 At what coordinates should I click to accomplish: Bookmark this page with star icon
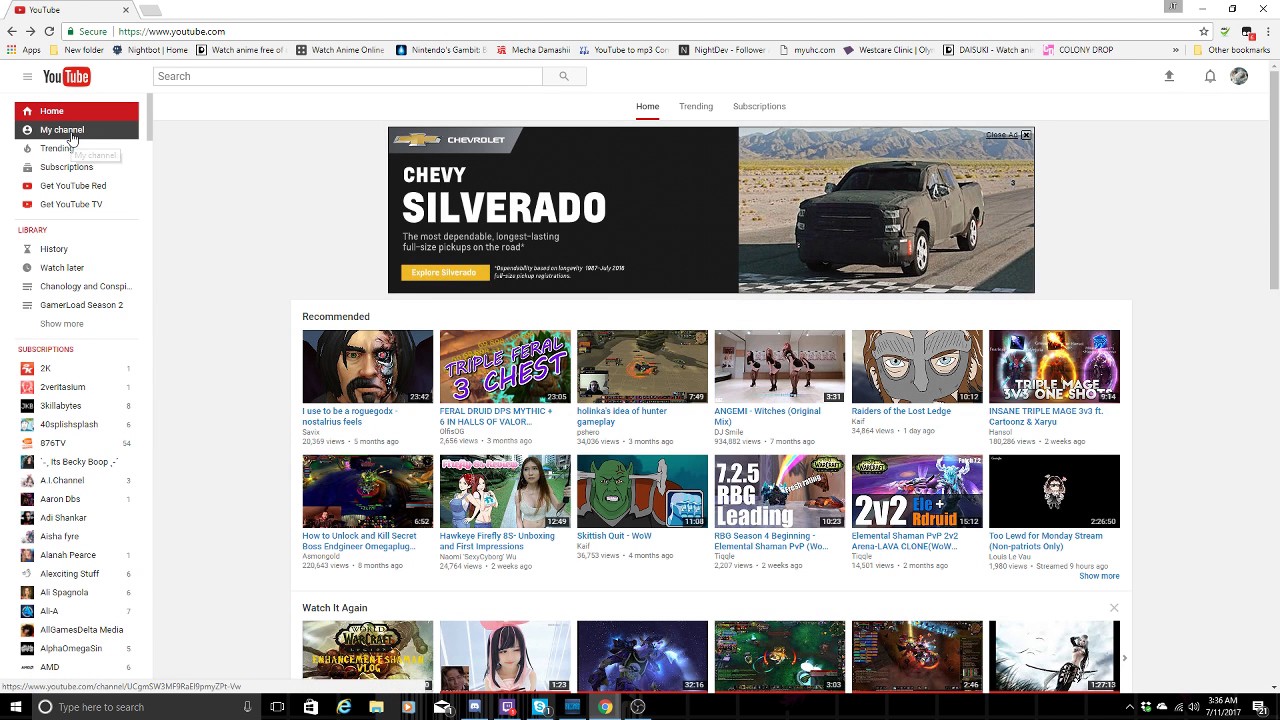click(x=1204, y=31)
